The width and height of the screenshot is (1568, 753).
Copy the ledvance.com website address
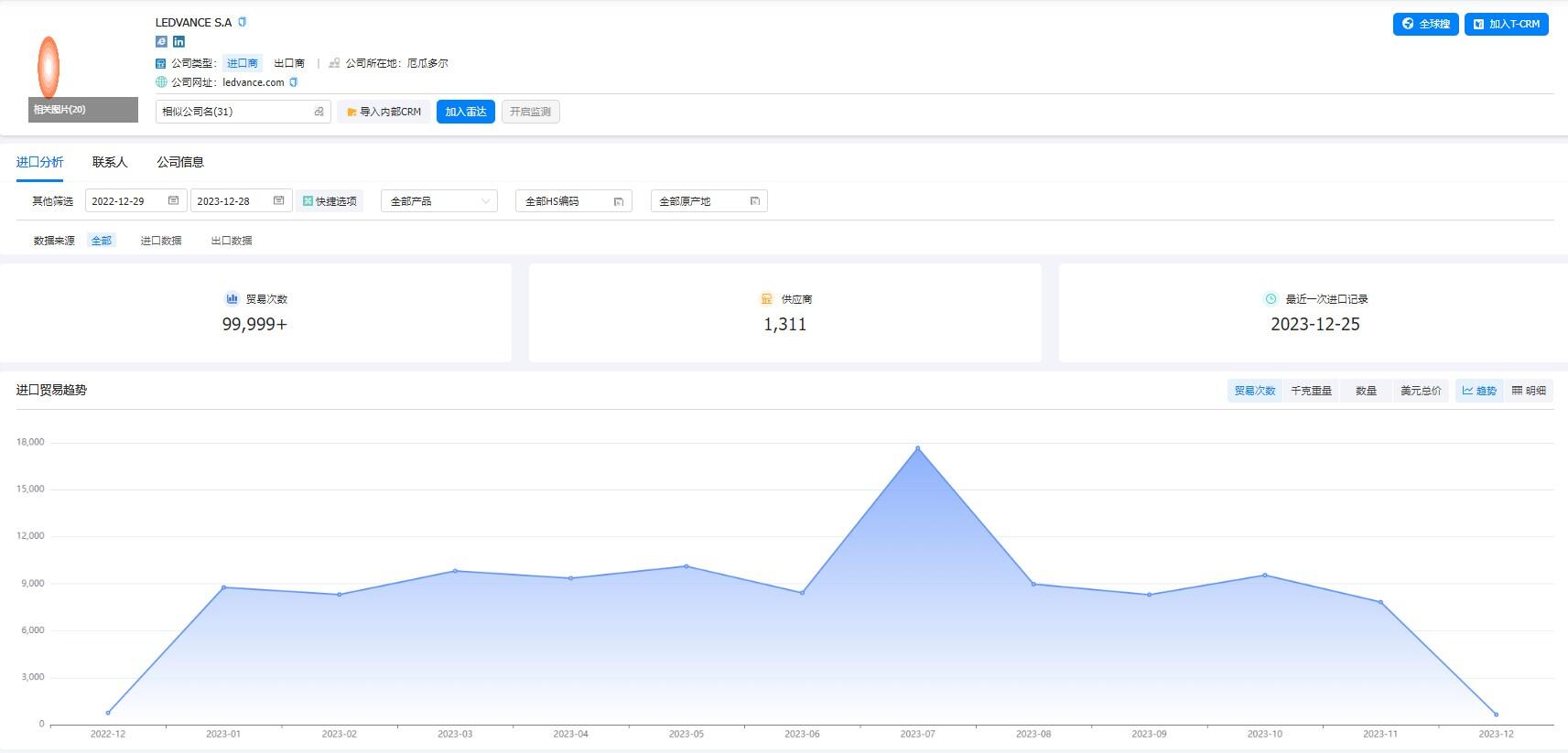point(294,82)
